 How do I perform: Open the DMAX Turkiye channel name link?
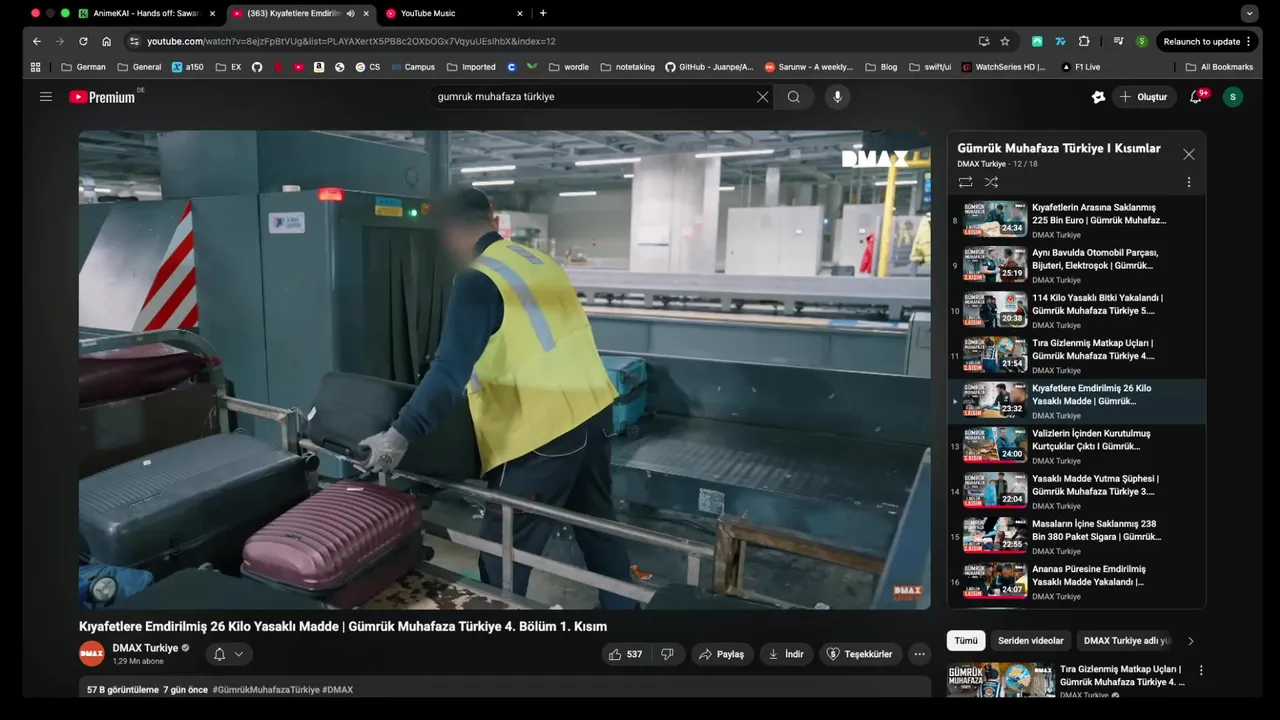tap(145, 648)
